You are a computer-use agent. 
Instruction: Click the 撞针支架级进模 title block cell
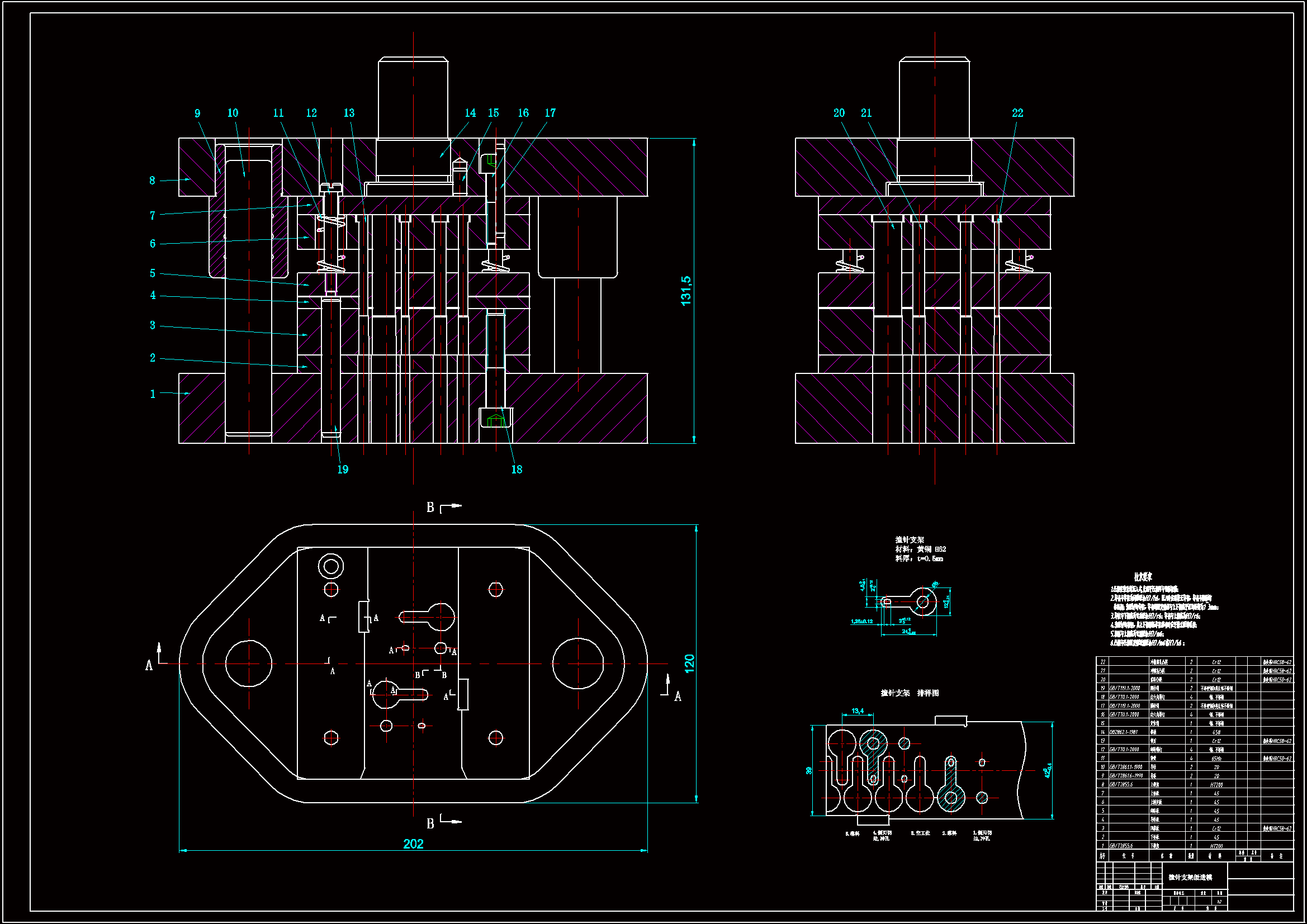(1190, 877)
